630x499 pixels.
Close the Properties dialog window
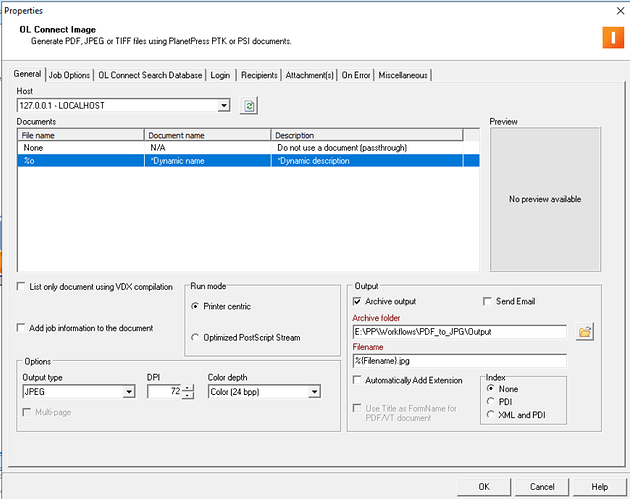point(613,10)
